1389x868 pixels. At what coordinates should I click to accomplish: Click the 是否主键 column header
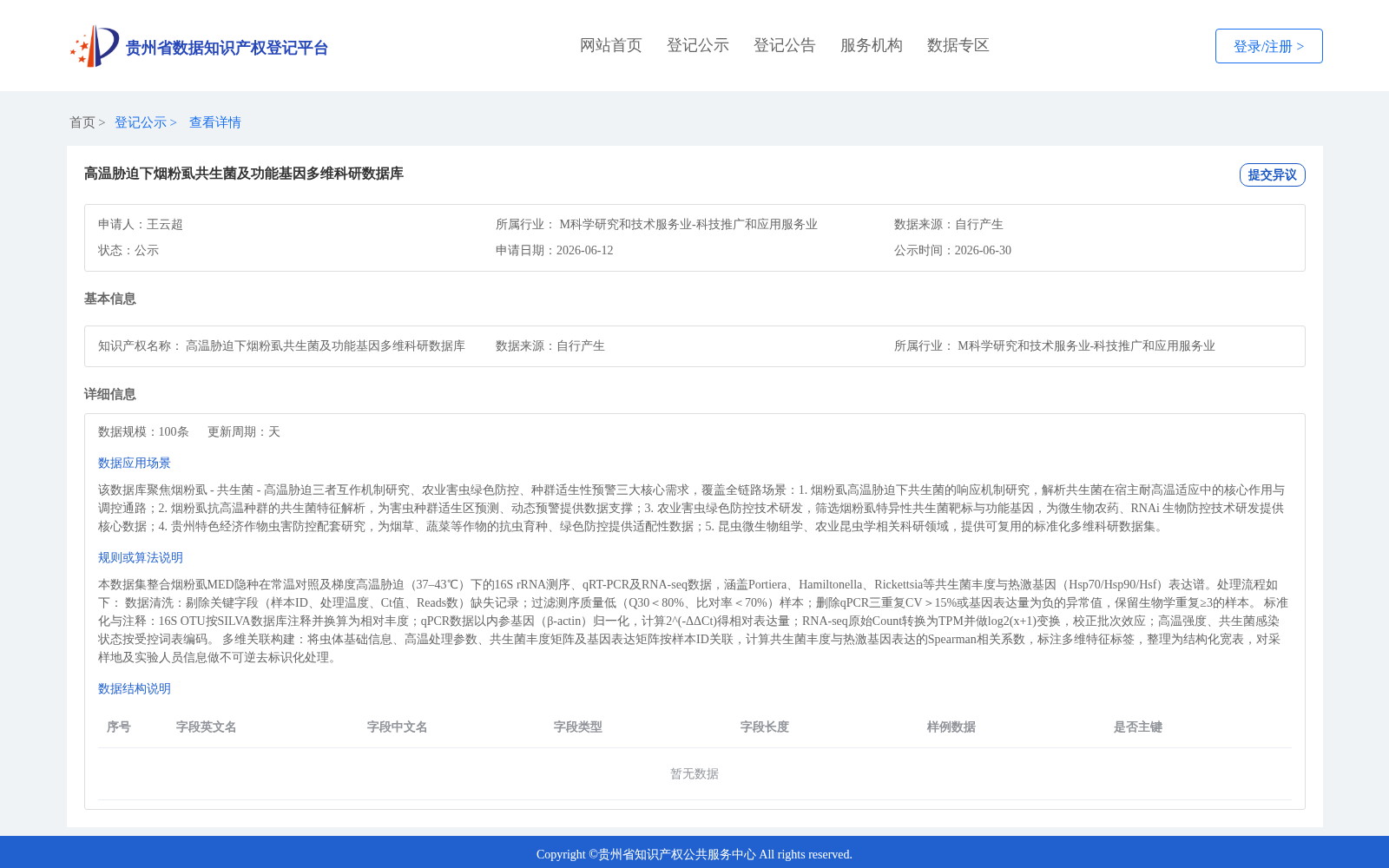[1138, 727]
